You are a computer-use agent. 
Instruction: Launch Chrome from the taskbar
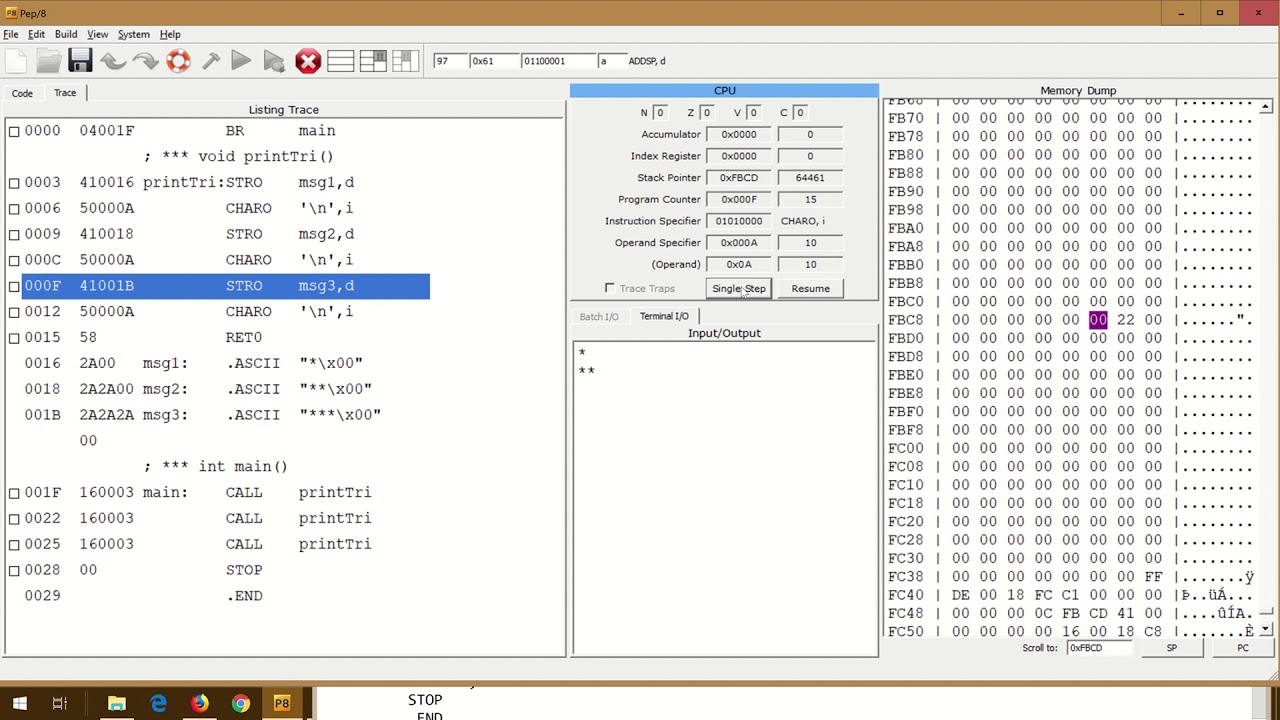[241, 704]
